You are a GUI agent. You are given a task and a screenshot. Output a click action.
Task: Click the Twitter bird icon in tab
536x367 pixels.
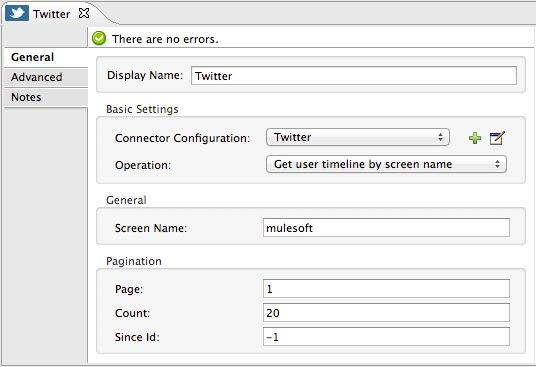[x=17, y=13]
